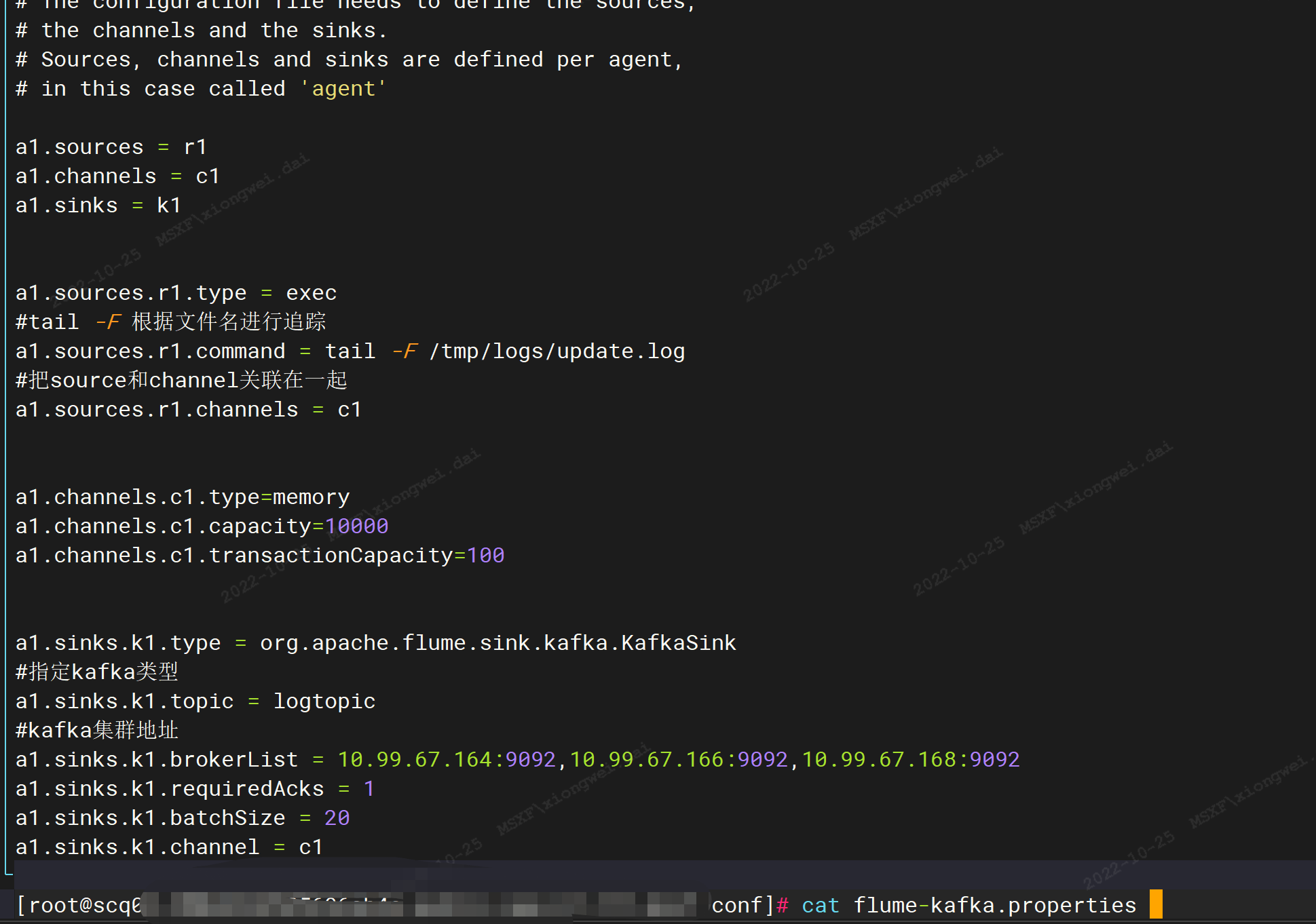Click 'a1.sinks.k1.brokerList' key text

click(157, 760)
